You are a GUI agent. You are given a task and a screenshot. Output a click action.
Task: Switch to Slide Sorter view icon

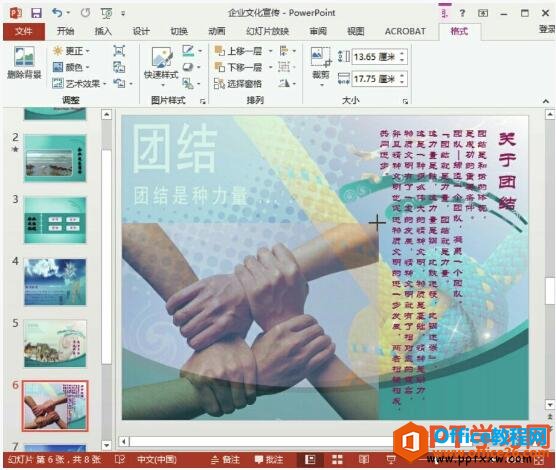[337, 460]
